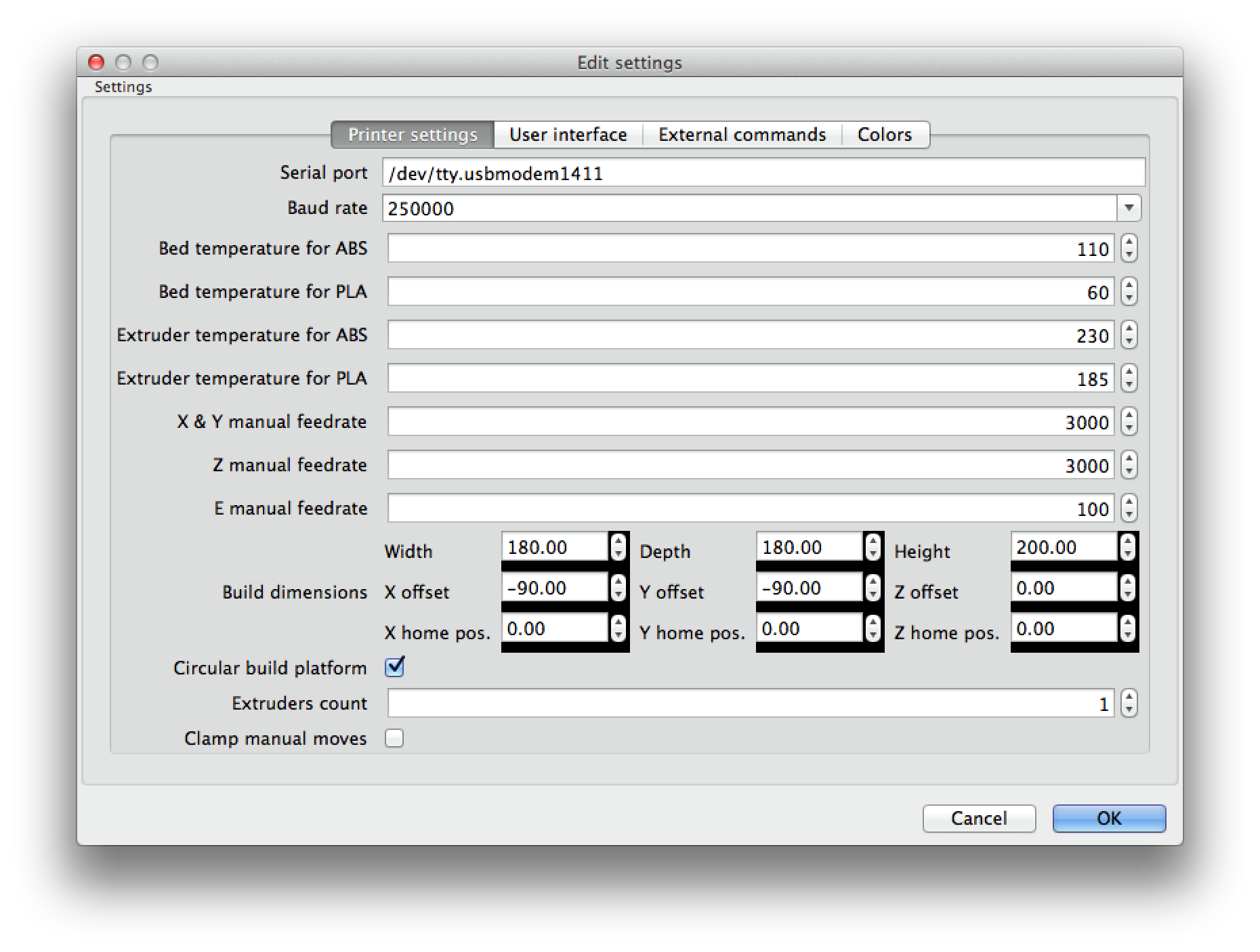Click the X & Y manual feedrate stepper

pos(1129,422)
